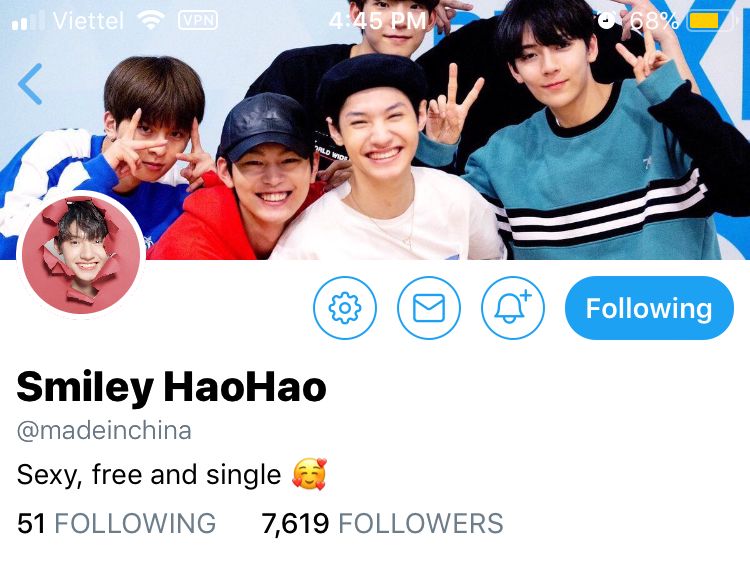This screenshot has width=750, height=563.
Task: Tap the bio text Sexy, free and single
Action: tap(149, 475)
